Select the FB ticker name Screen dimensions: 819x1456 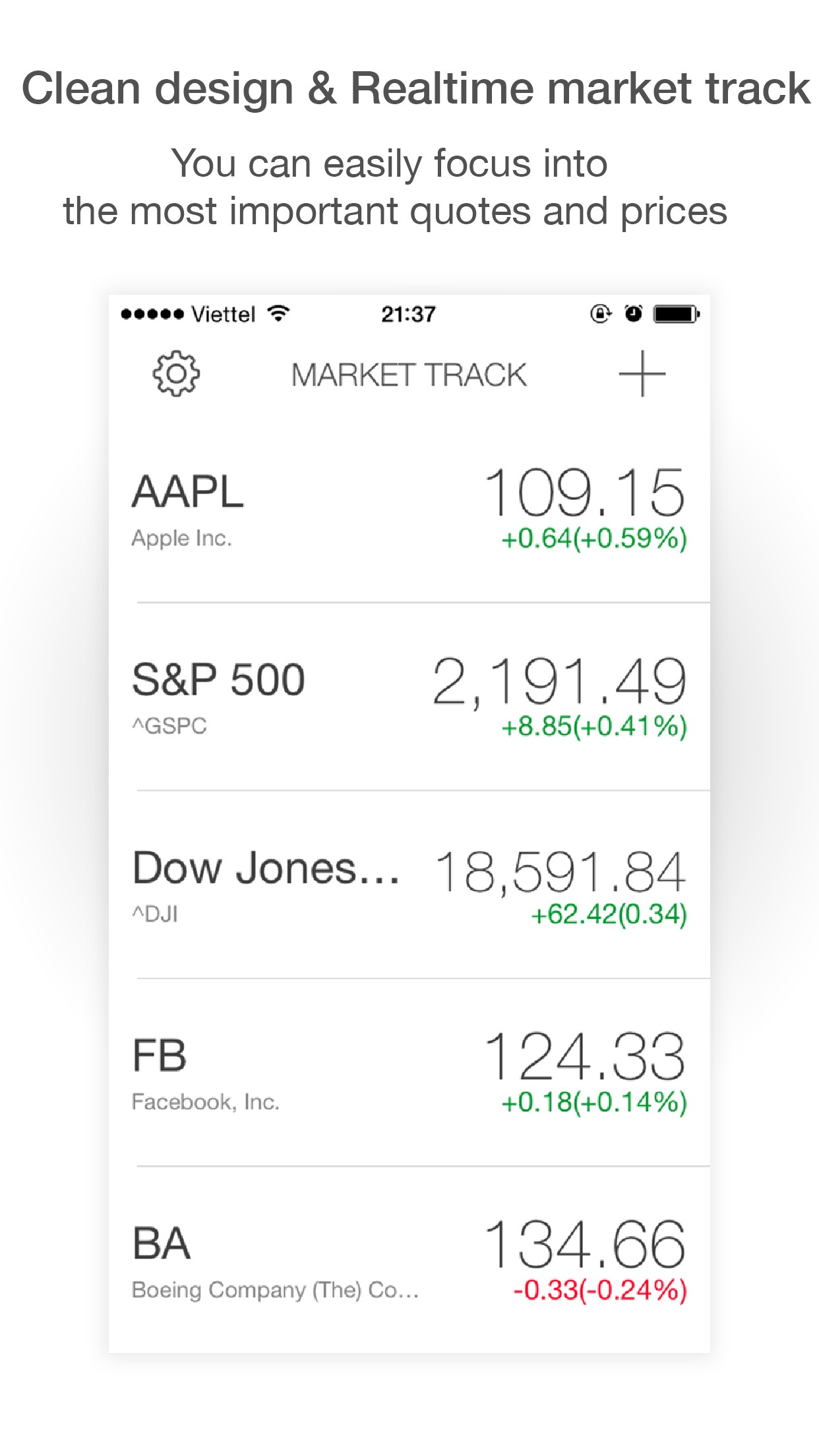coord(160,1056)
